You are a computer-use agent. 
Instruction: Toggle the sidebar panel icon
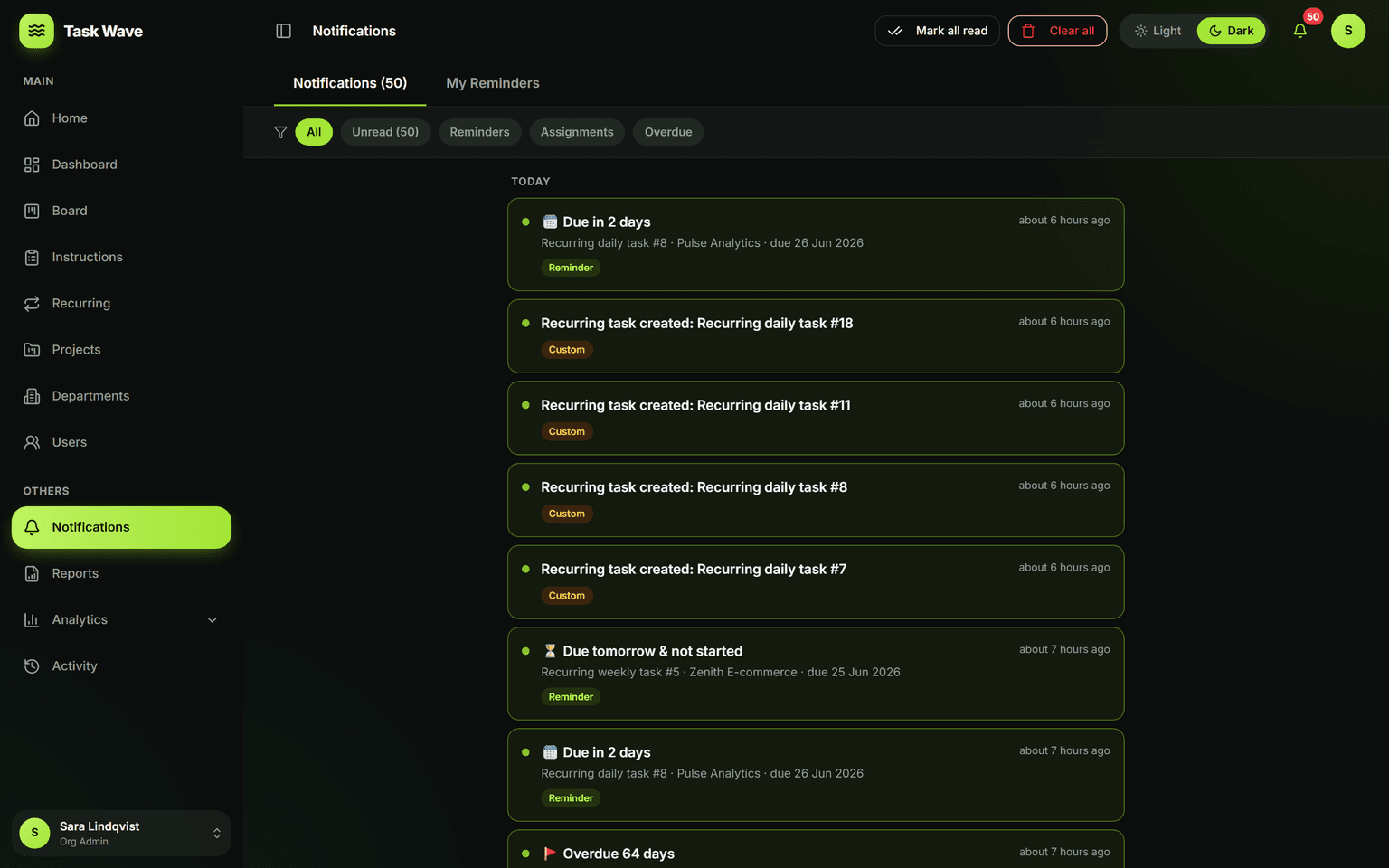pos(283,31)
